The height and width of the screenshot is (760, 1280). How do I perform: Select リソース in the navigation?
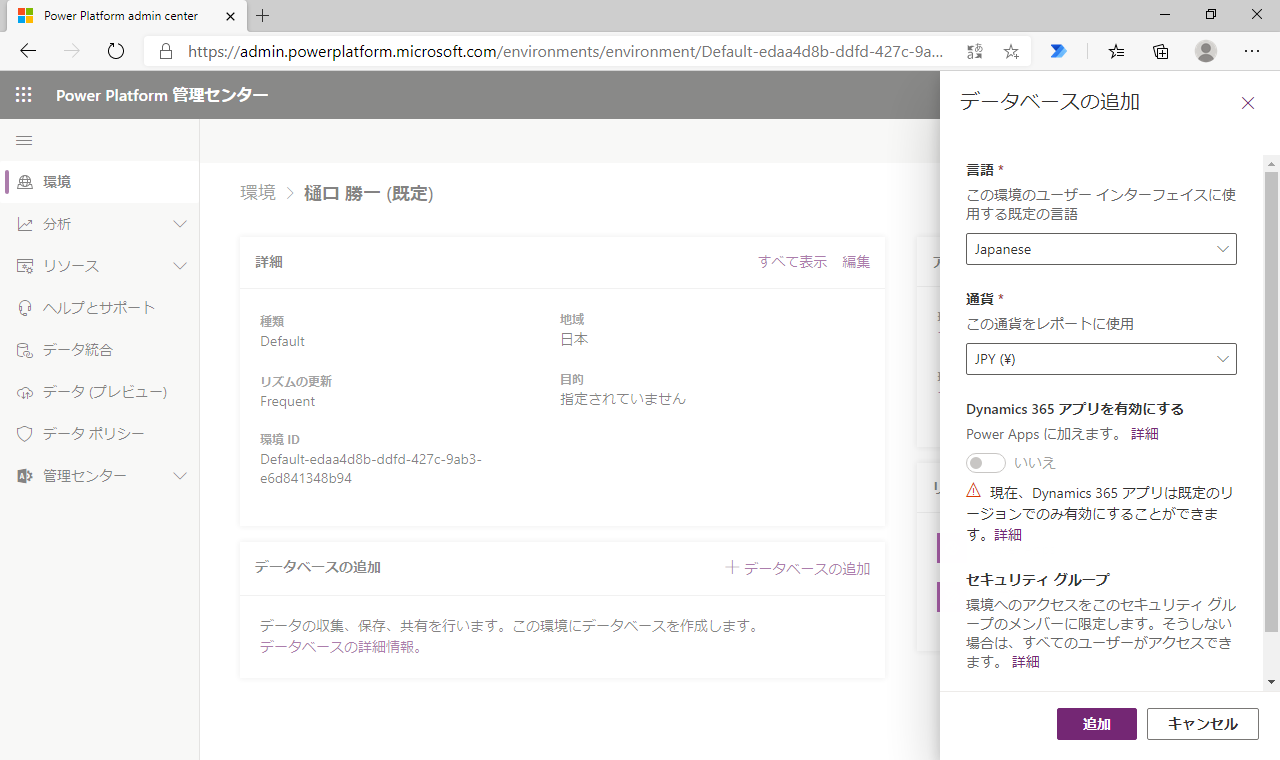tap(100, 266)
